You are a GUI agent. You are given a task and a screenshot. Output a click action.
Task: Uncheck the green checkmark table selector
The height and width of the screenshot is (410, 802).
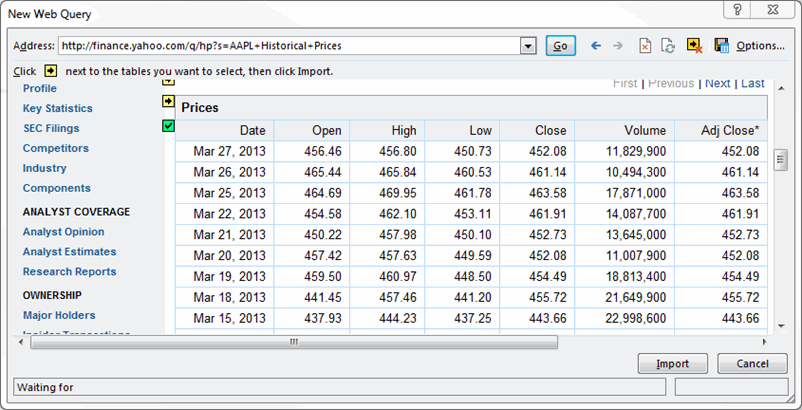pyautogui.click(x=168, y=125)
